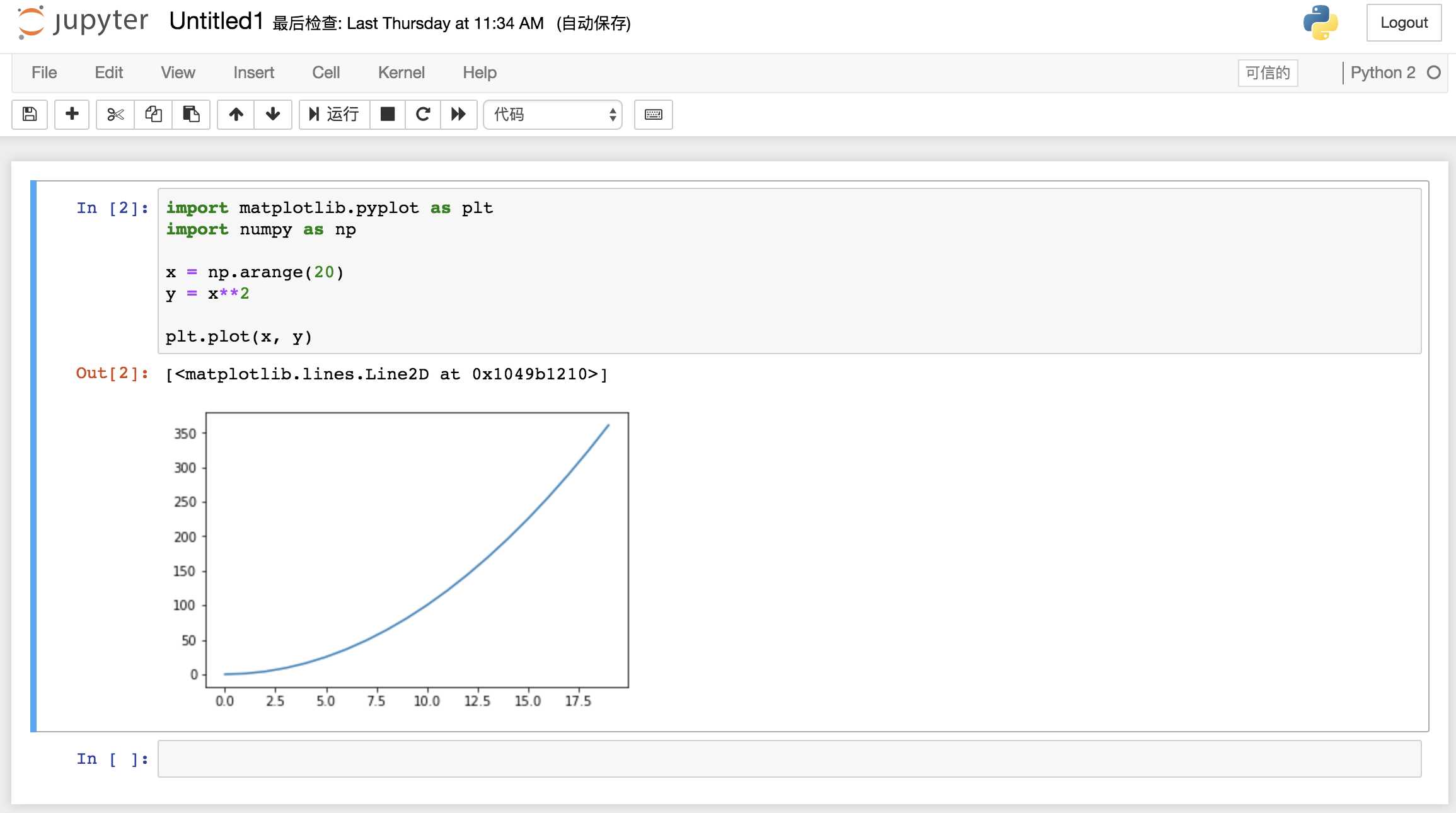Click the Logout button

[x=1403, y=23]
